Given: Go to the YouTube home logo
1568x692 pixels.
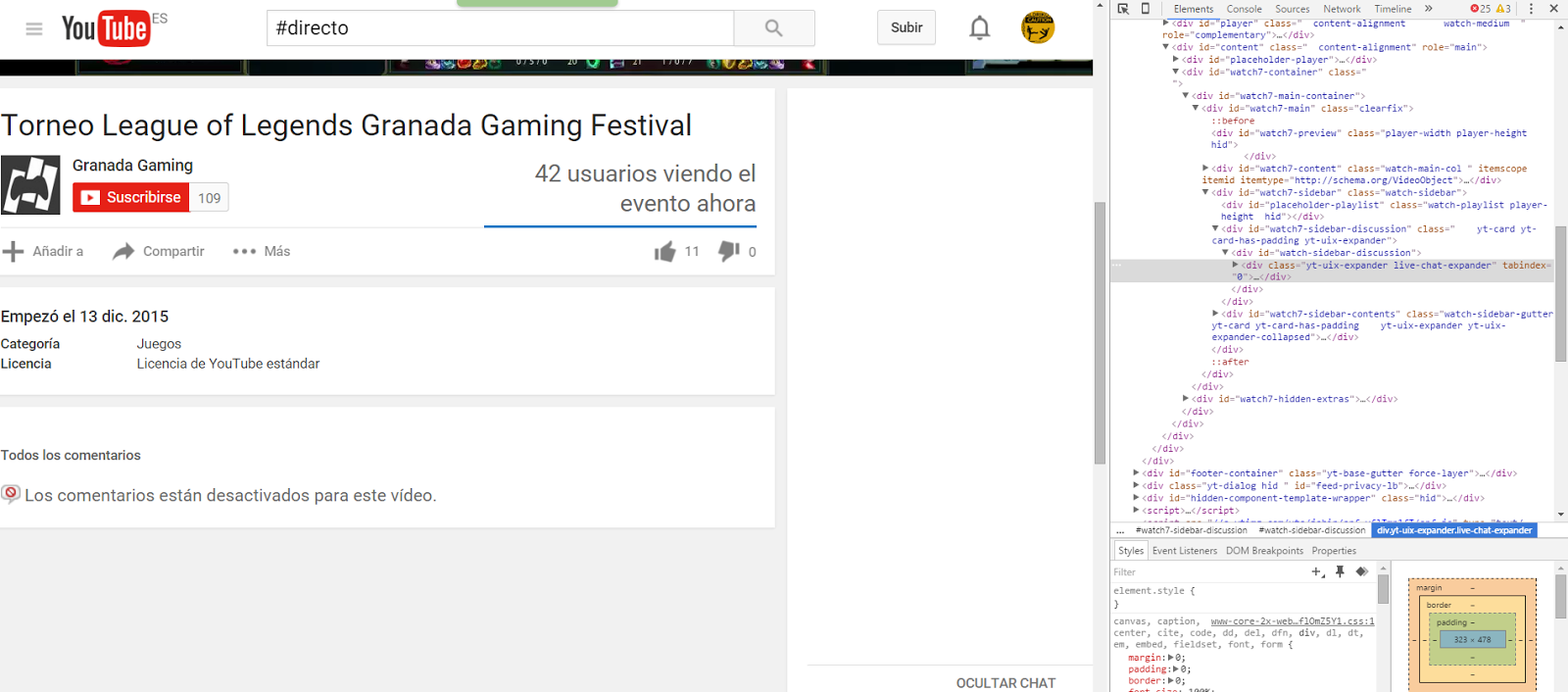Looking at the screenshot, I should 106,28.
